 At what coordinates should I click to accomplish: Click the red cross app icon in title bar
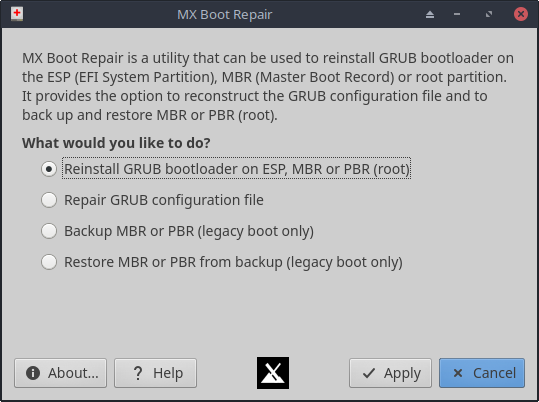16,14
